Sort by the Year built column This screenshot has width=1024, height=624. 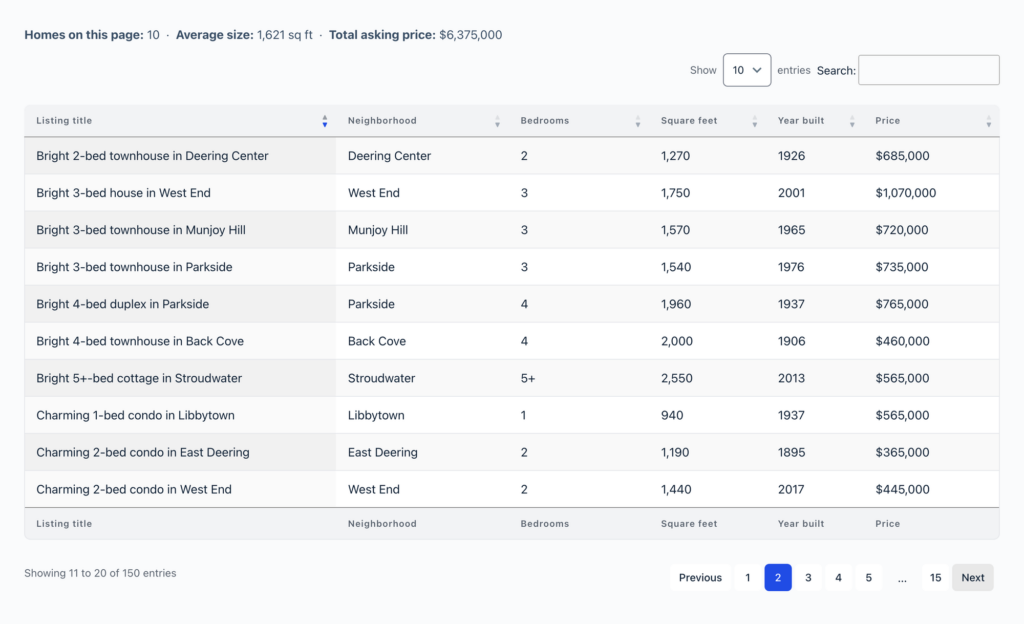coord(814,121)
